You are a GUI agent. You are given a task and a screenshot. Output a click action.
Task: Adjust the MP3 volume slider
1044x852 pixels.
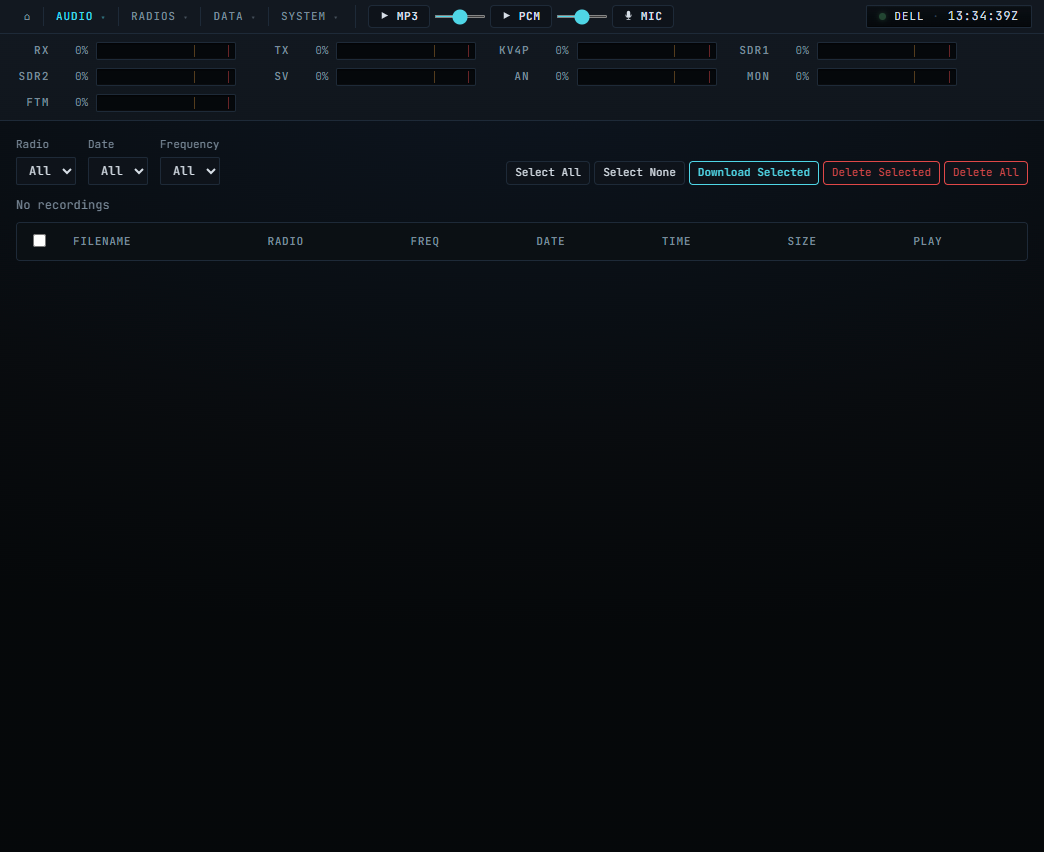point(459,17)
